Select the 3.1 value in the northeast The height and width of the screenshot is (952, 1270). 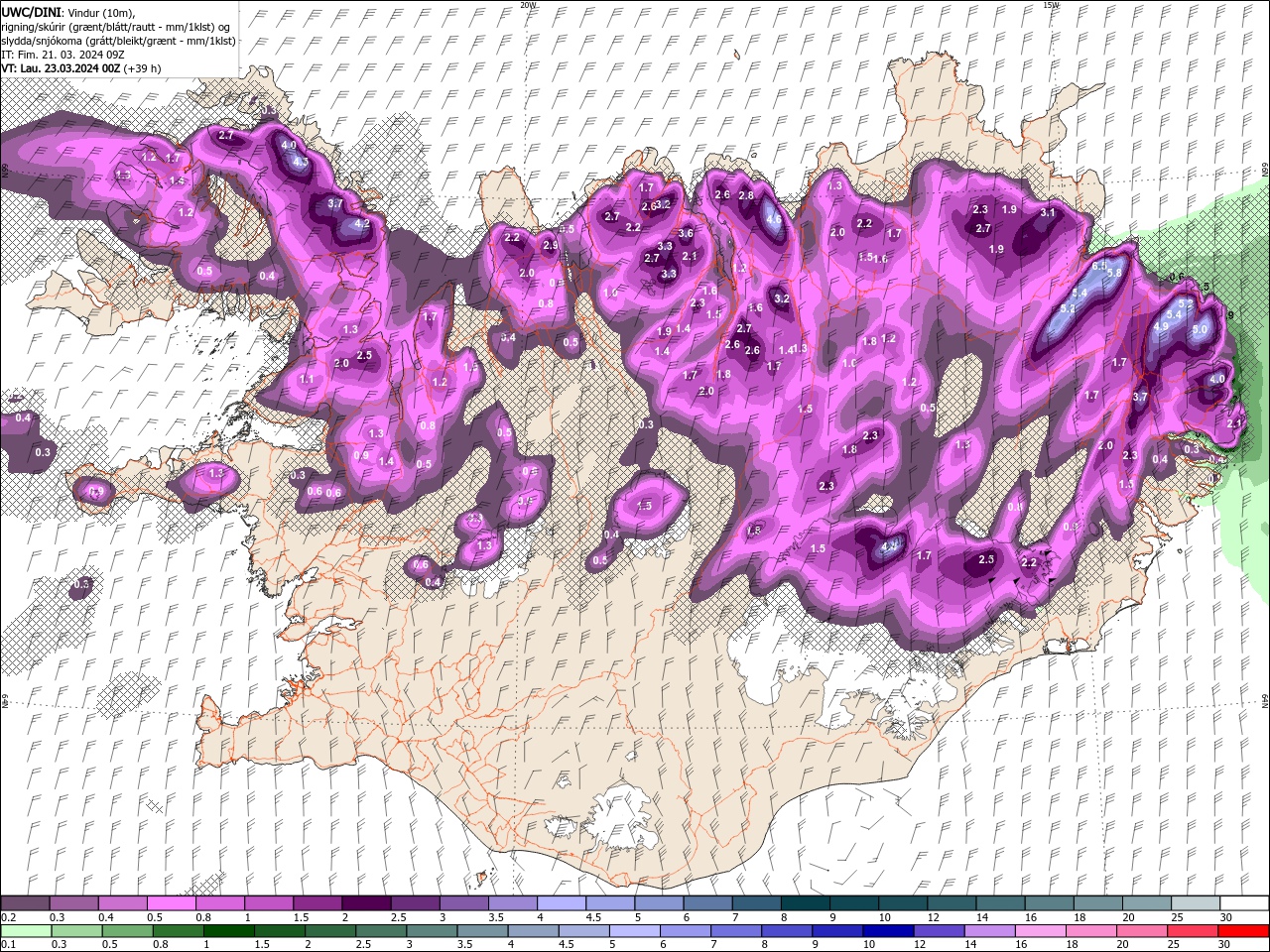(x=1047, y=212)
